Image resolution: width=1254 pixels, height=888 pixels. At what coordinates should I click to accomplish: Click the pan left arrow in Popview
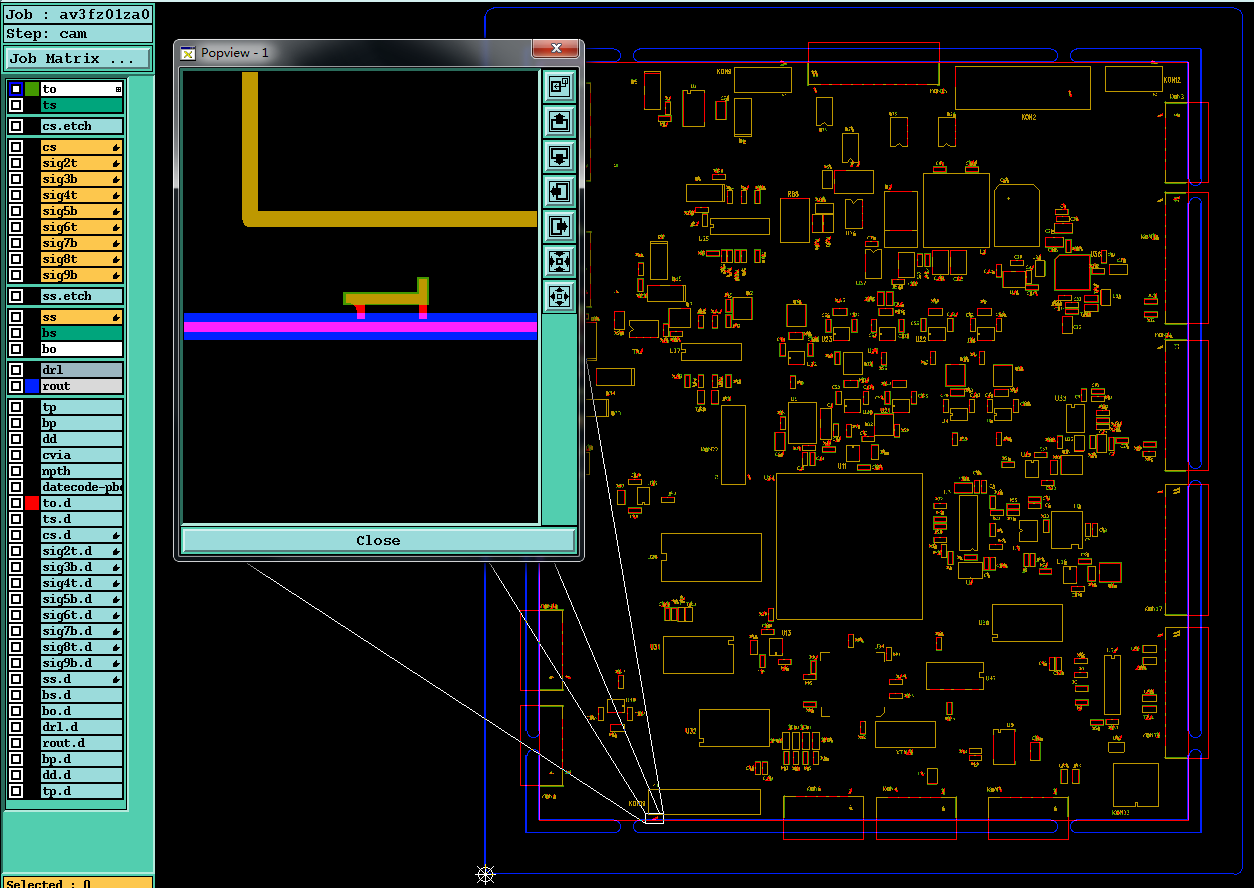tap(560, 191)
